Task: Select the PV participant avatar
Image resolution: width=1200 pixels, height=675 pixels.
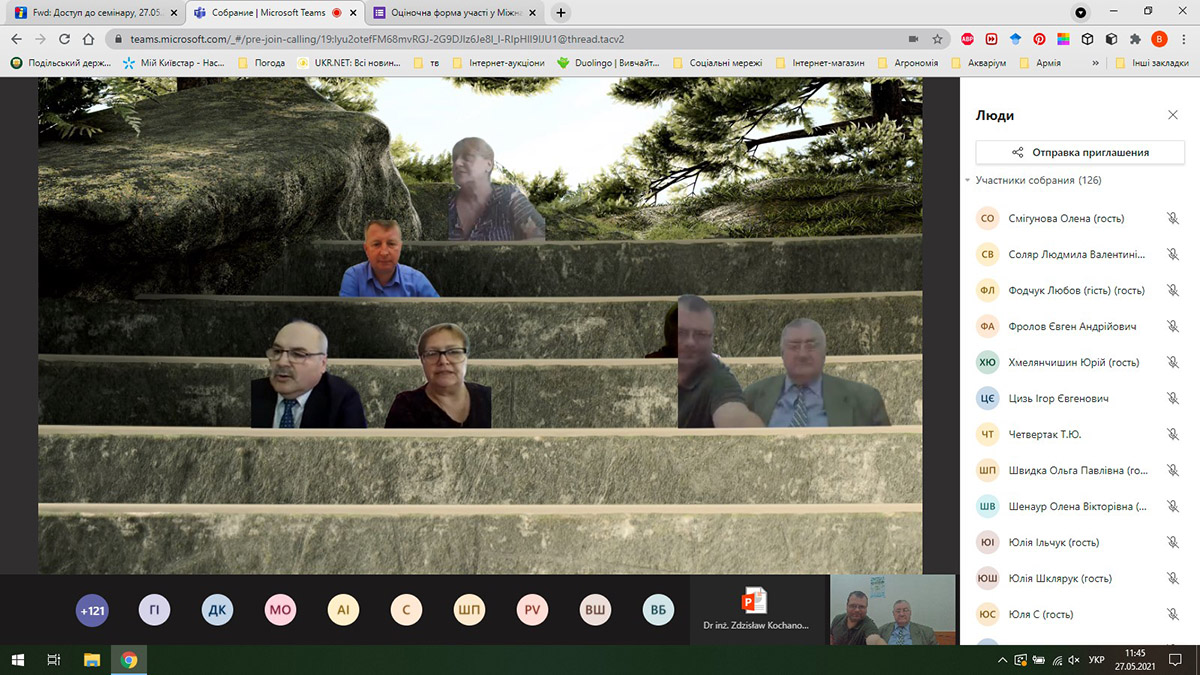Action: tap(531, 610)
